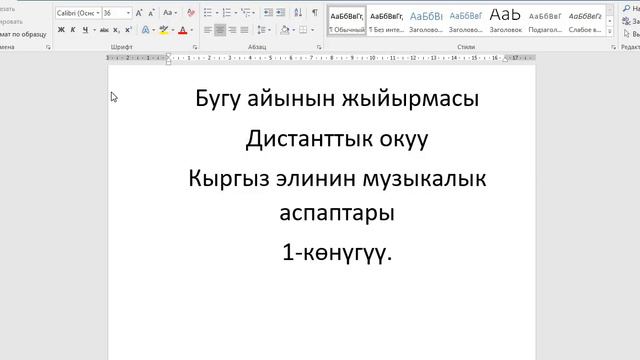
Task: Expand the shading color arrow
Action: (x=293, y=30)
